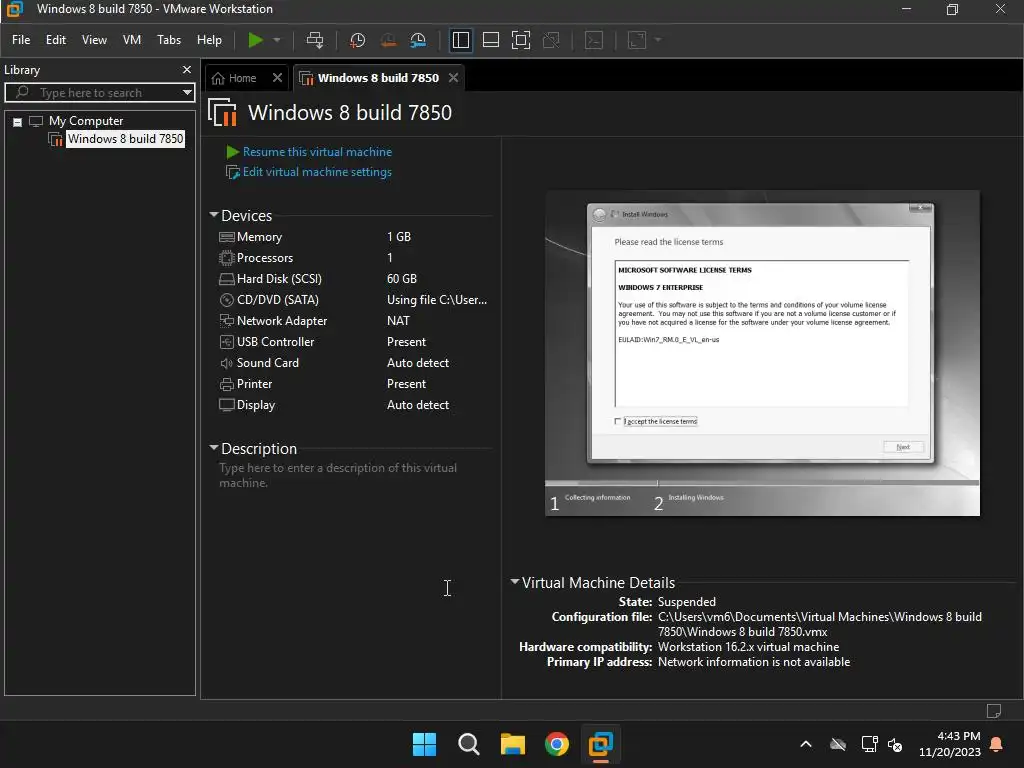The image size is (1024, 768).
Task: Collapse the Virtual Machine Details section
Action: [x=515, y=582]
